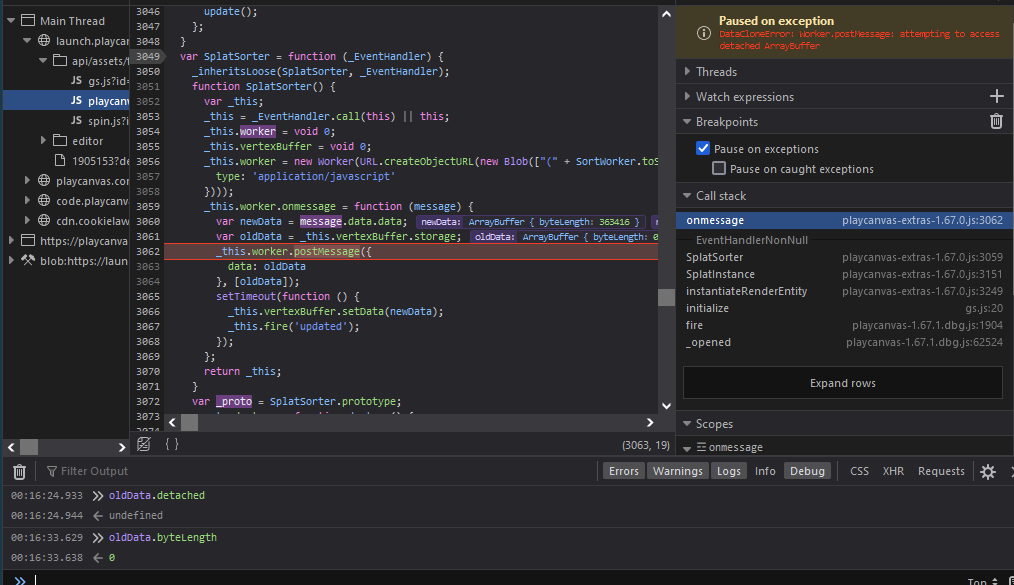
Task: Select _opened call stack frame
Action: point(844,342)
